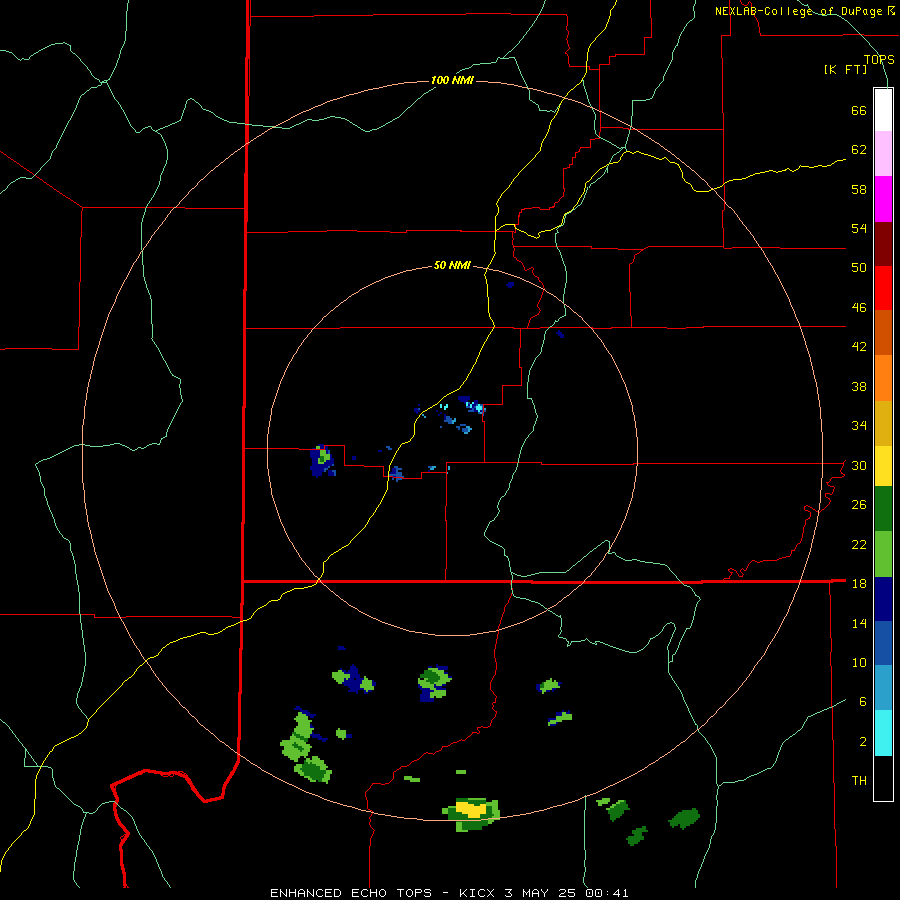Click the "6" scale value
This screenshot has width=900, height=900.
[x=863, y=702]
